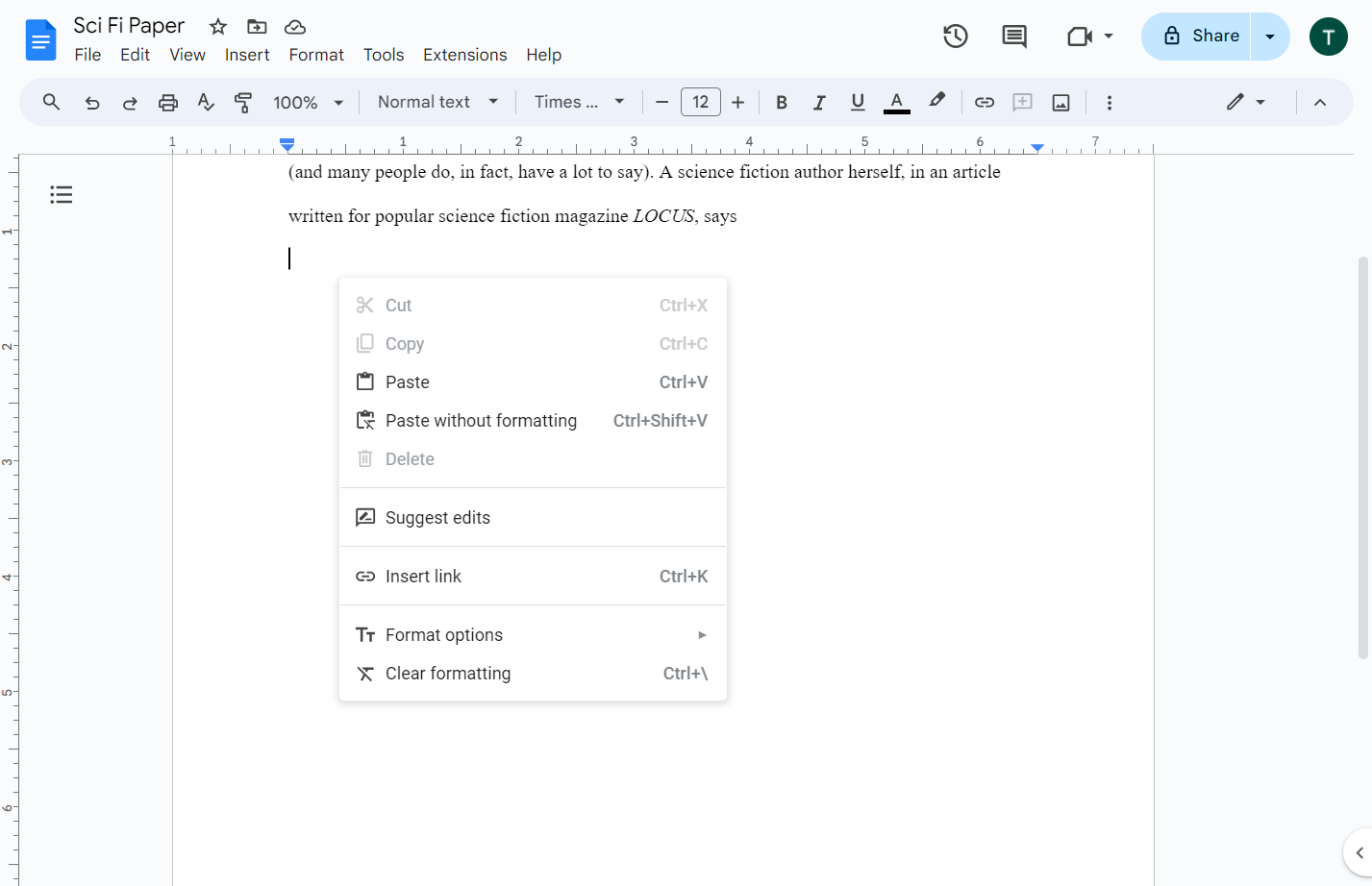Open the editing mode pencil dropdown
The image size is (1372, 886).
tap(1246, 102)
